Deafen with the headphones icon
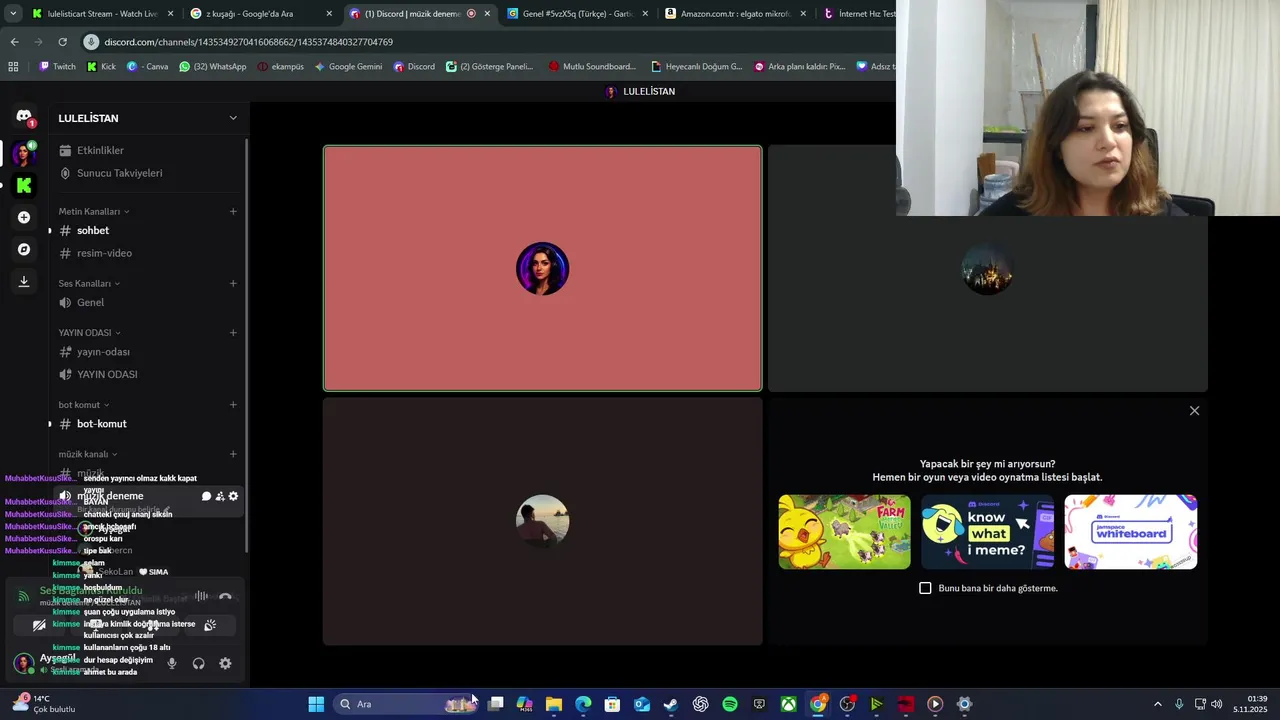 198,663
